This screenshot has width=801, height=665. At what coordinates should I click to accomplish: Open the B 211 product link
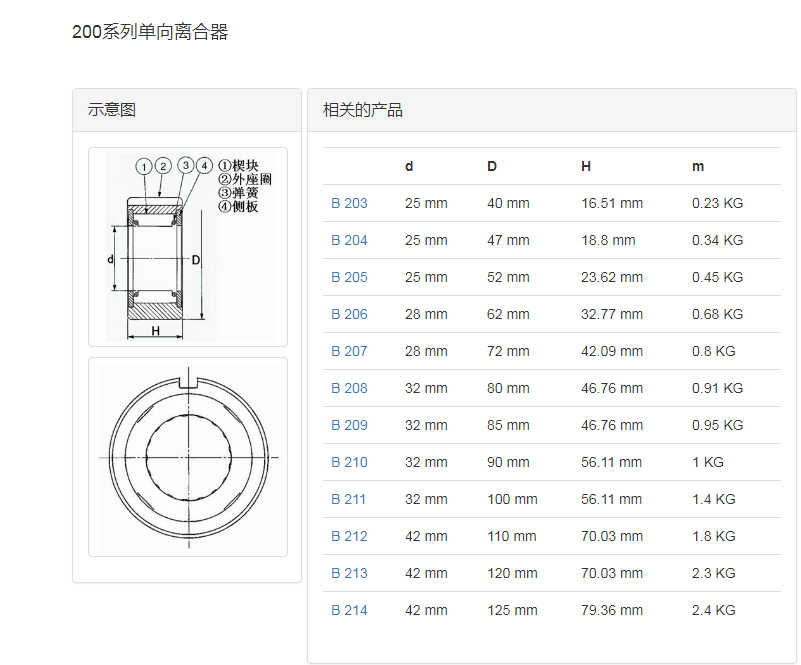point(349,499)
